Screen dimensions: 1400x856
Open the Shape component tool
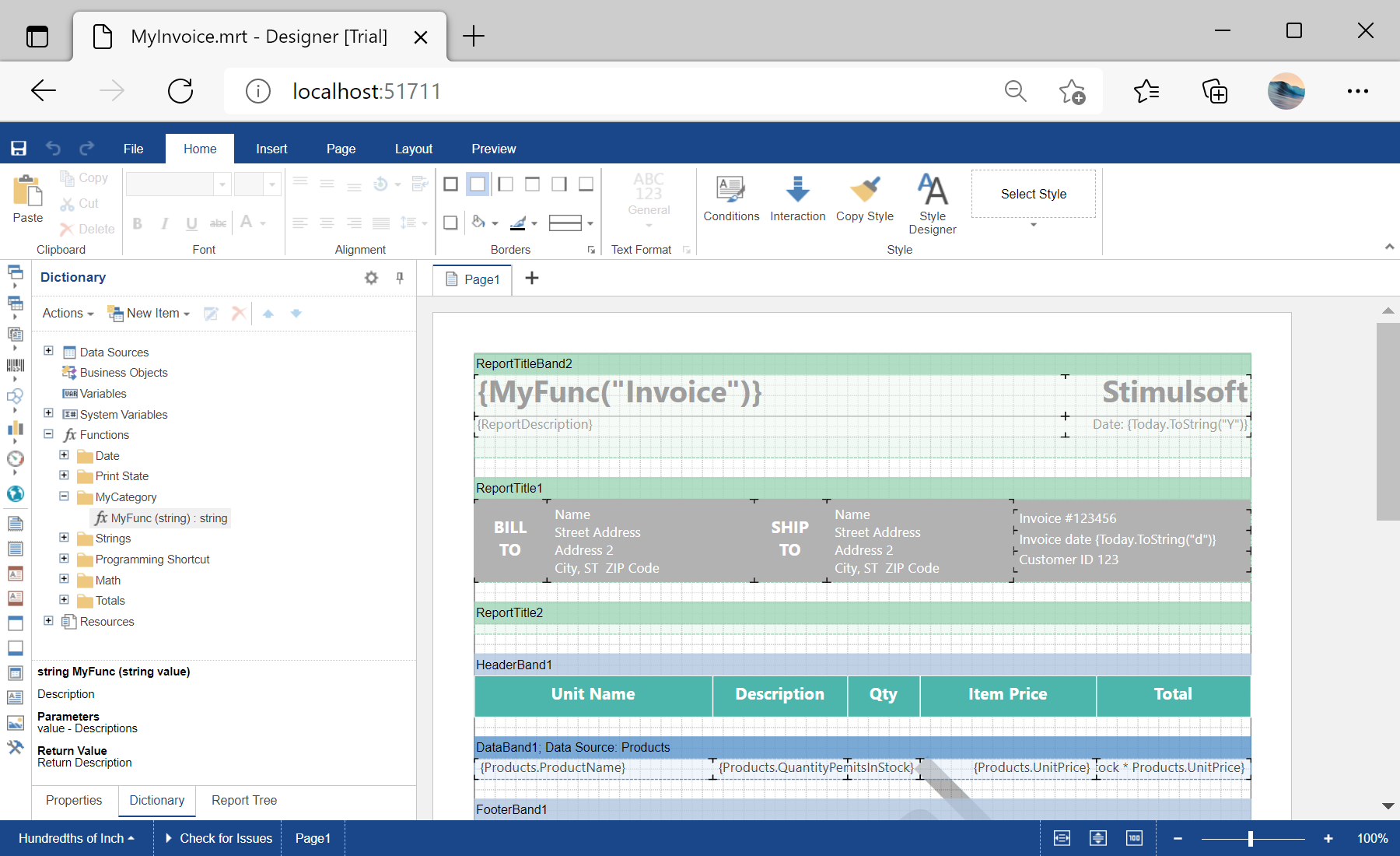tap(16, 397)
